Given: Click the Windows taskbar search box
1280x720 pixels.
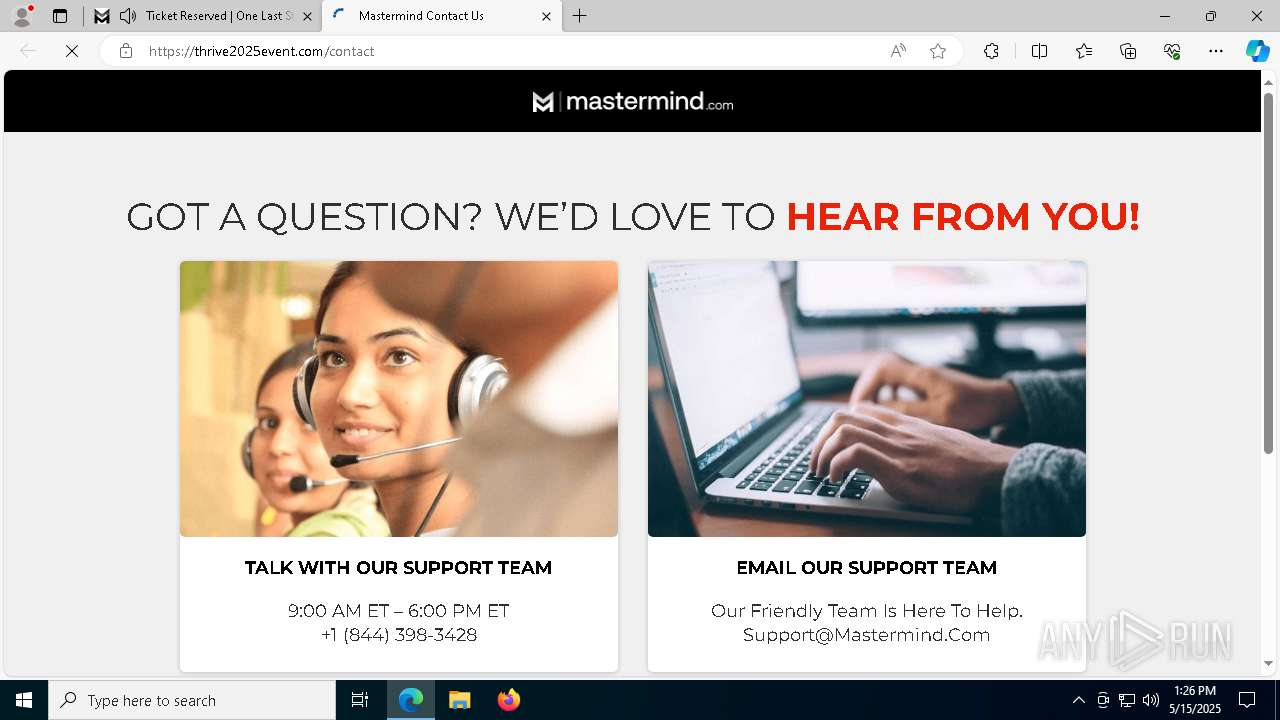Looking at the screenshot, I should (x=192, y=700).
